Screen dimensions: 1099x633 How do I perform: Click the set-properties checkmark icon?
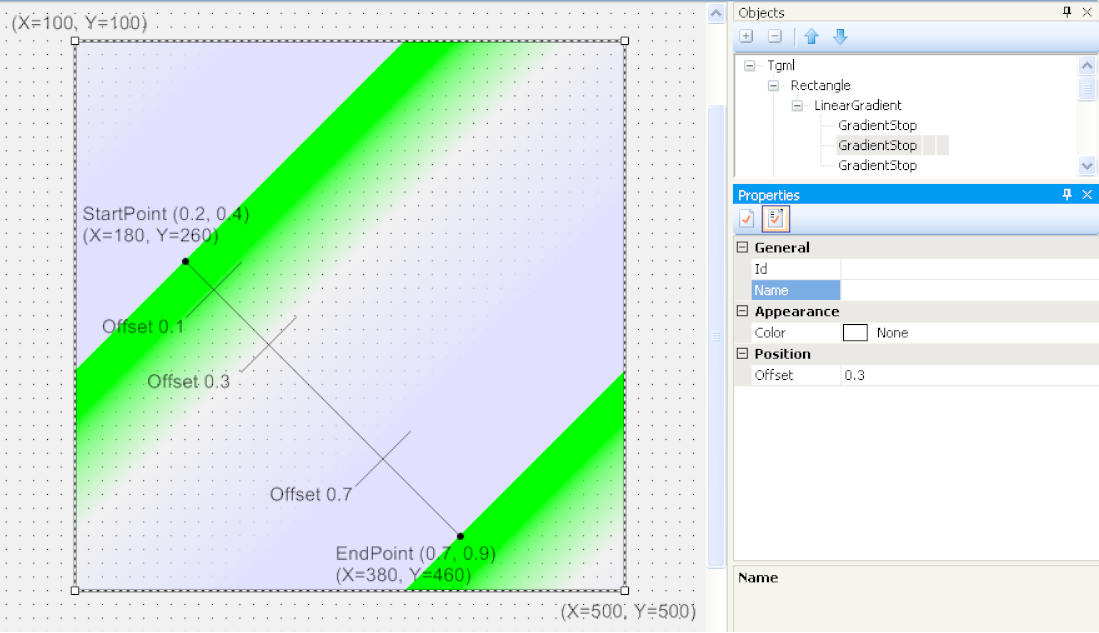(744, 219)
